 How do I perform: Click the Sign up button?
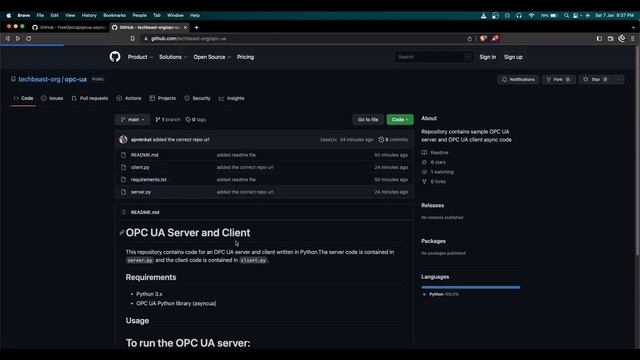(x=513, y=57)
